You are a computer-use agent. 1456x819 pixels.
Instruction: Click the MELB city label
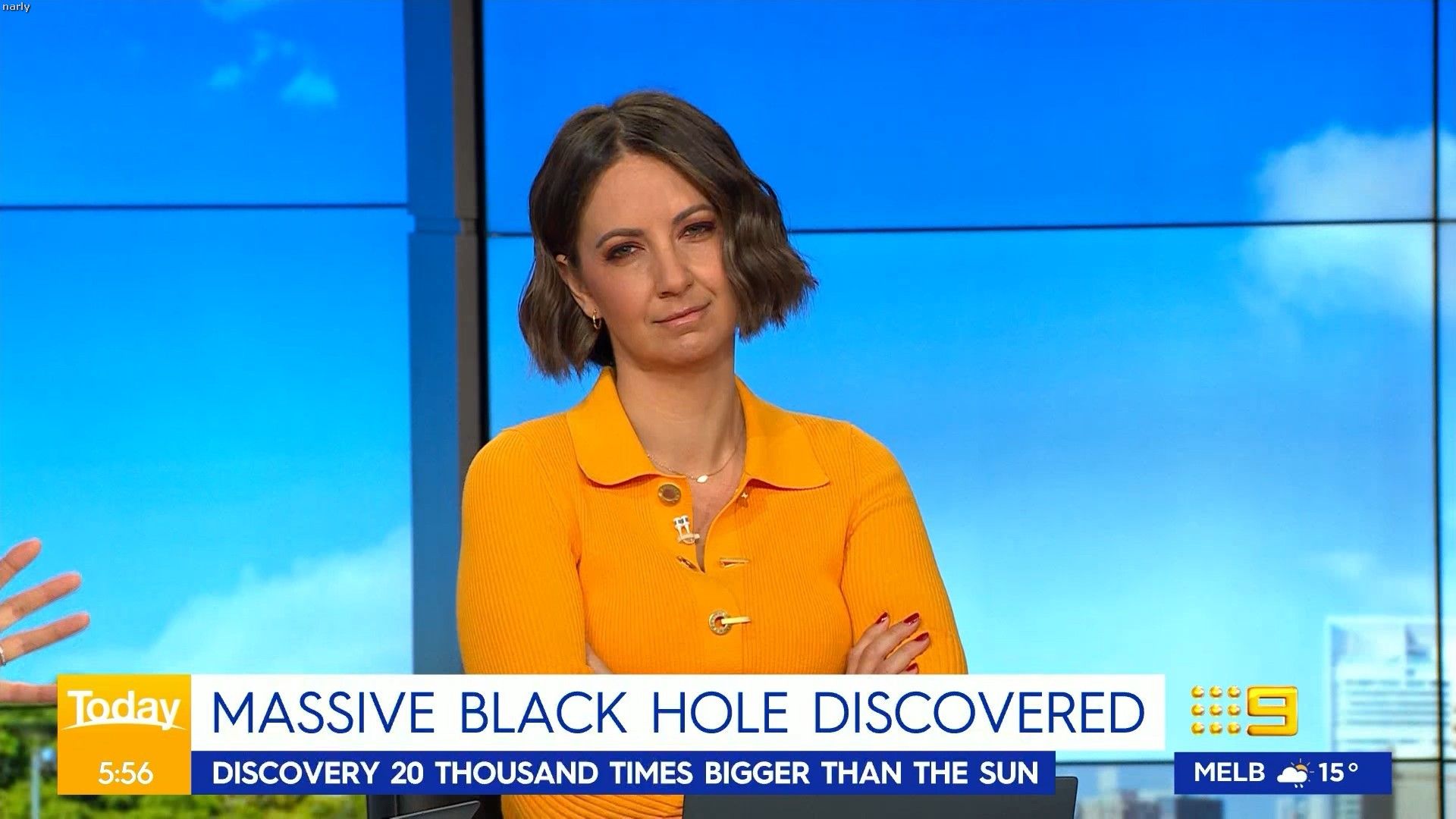pyautogui.click(x=1229, y=773)
